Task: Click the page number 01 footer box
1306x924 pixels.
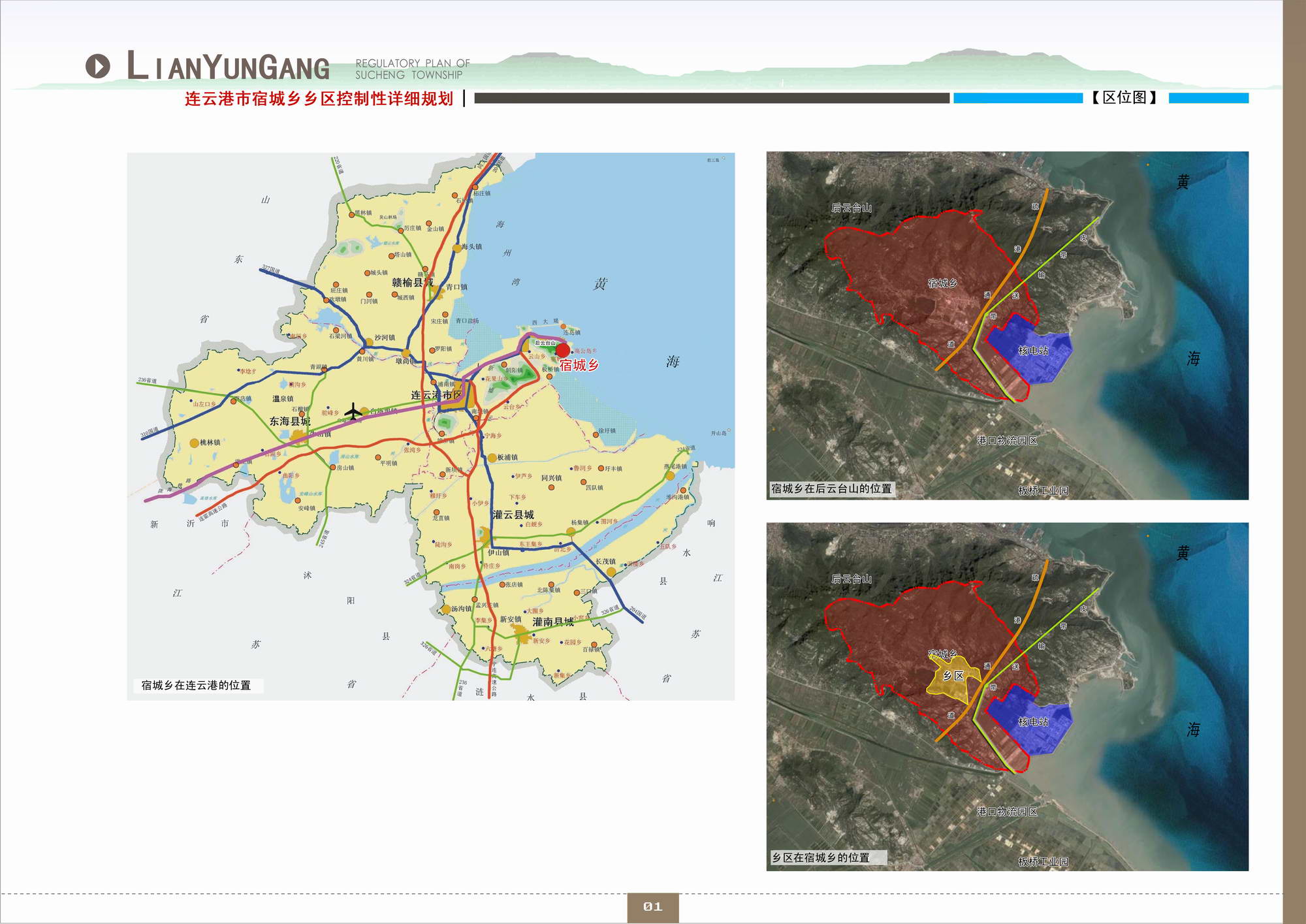Action: click(x=652, y=907)
